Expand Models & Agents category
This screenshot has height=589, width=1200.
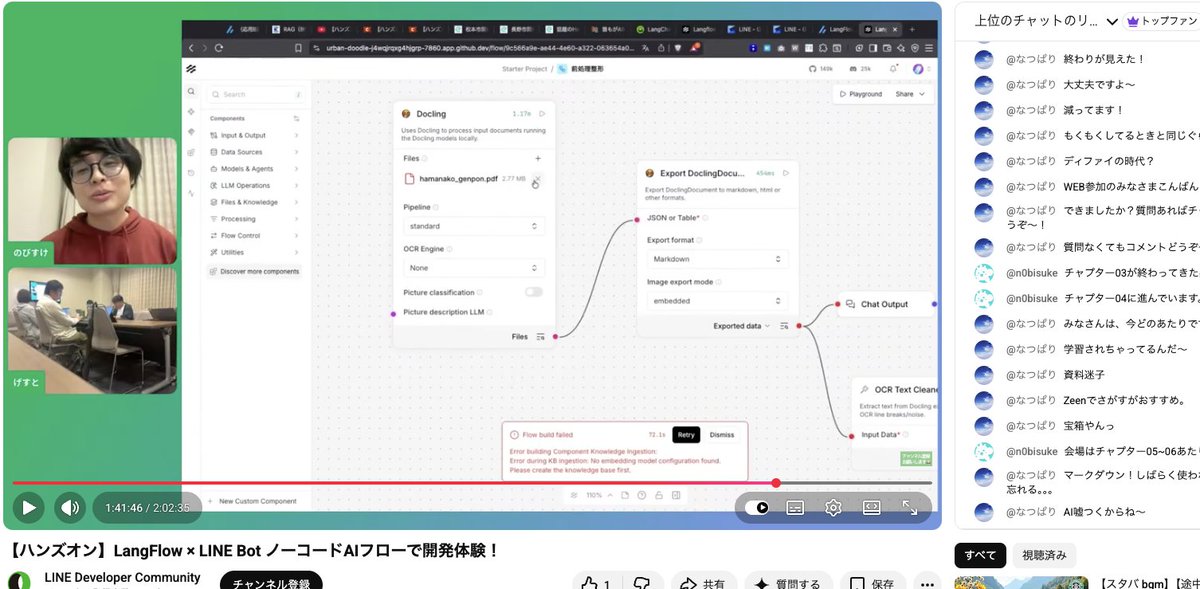(x=254, y=169)
